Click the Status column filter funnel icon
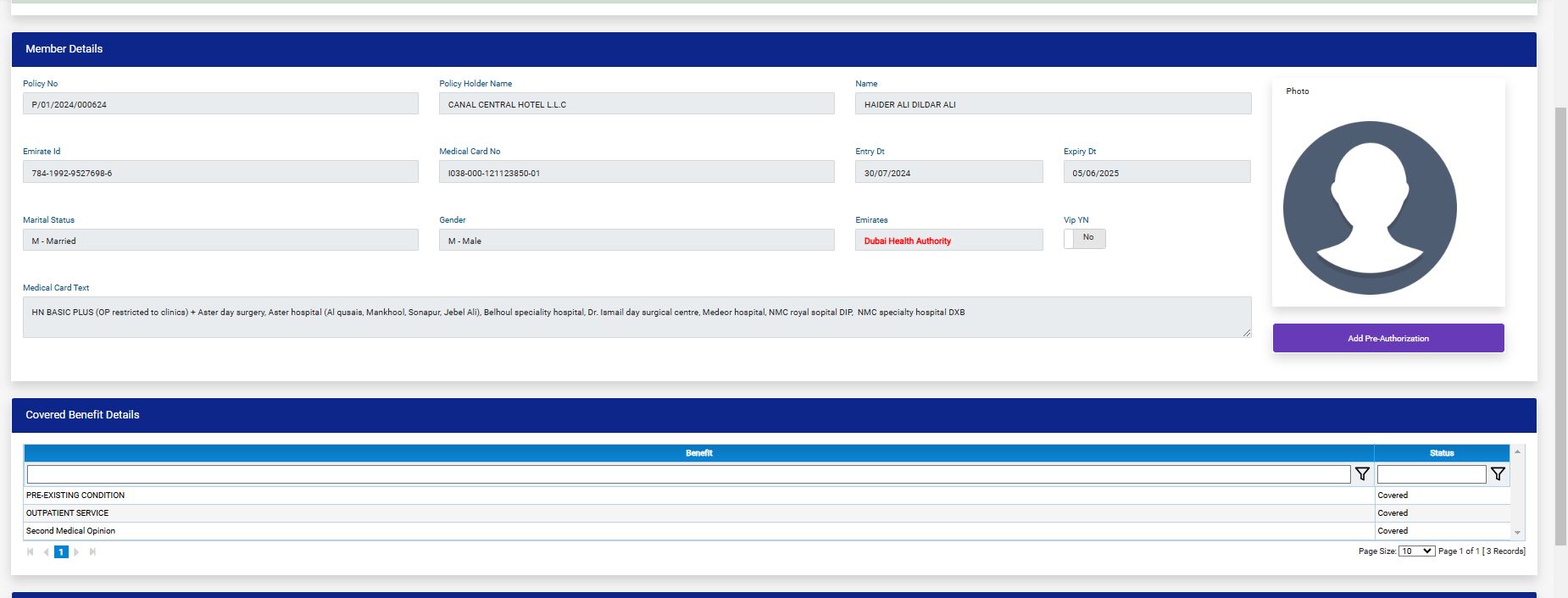The image size is (1568, 598). pyautogui.click(x=1498, y=474)
